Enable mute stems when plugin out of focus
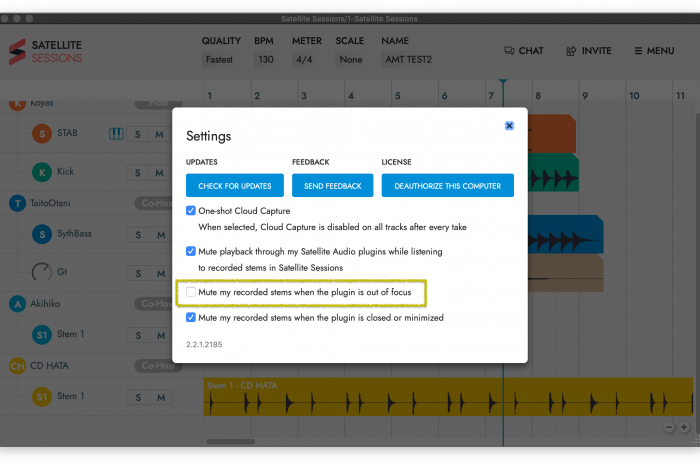The width and height of the screenshot is (700, 465). coord(191,292)
